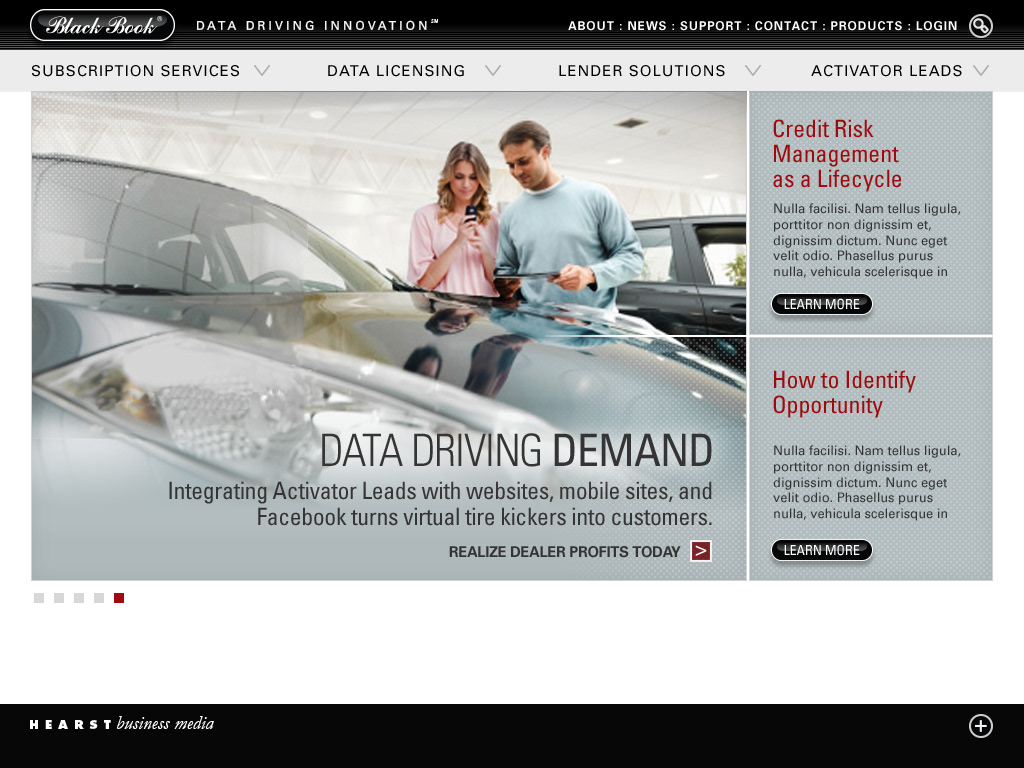Click Realize Dealer Profits Today link
Image resolution: width=1024 pixels, height=768 pixels.
coord(564,552)
